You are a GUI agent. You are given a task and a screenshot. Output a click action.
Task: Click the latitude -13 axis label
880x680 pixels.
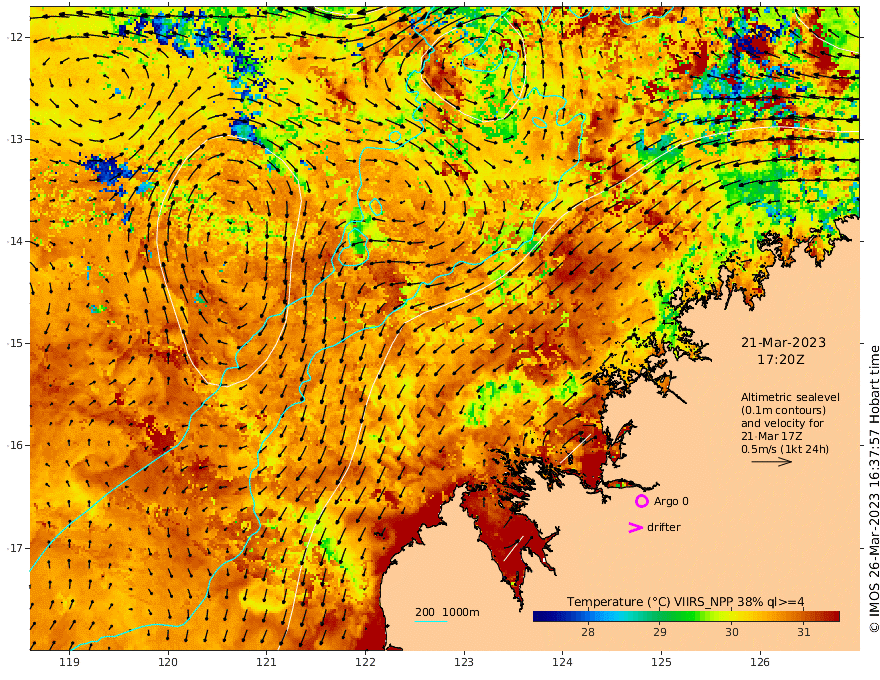point(15,139)
